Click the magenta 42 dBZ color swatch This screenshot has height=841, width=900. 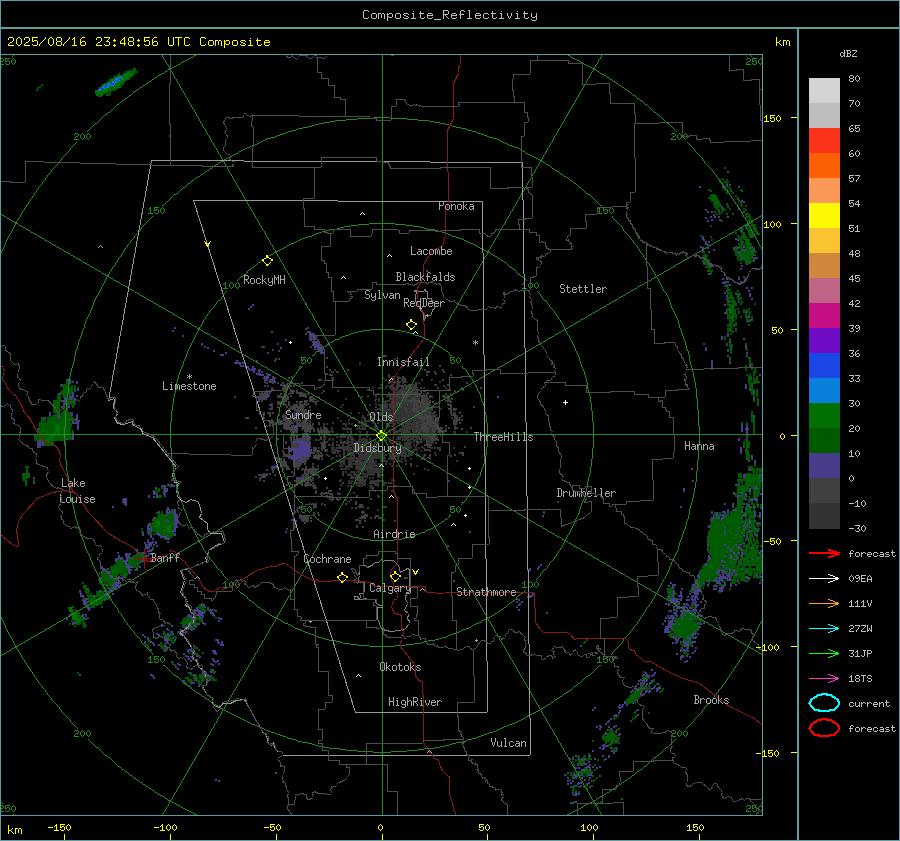(x=824, y=315)
